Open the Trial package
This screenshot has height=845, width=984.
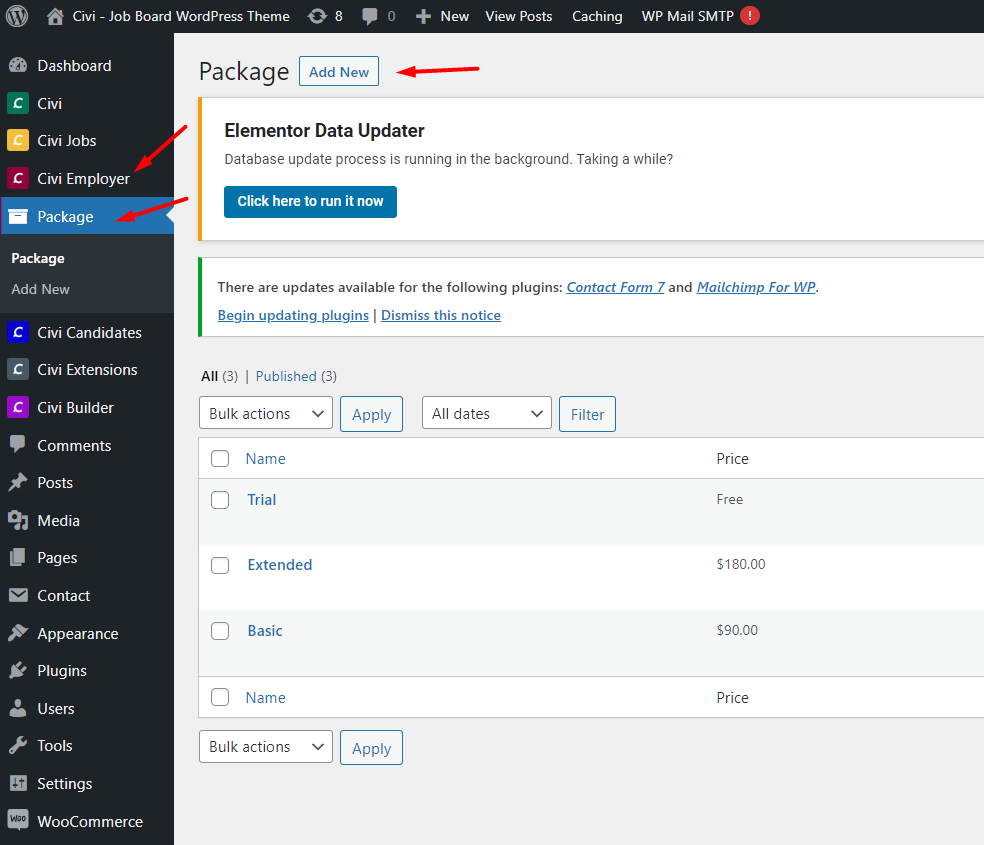pyautogui.click(x=262, y=499)
